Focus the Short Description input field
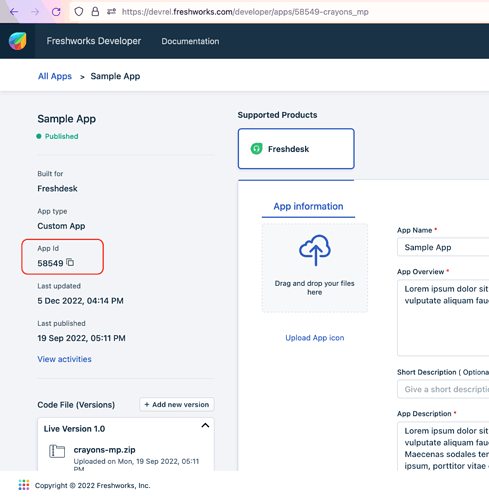Viewport: 489px width, 500px height. tap(443, 389)
